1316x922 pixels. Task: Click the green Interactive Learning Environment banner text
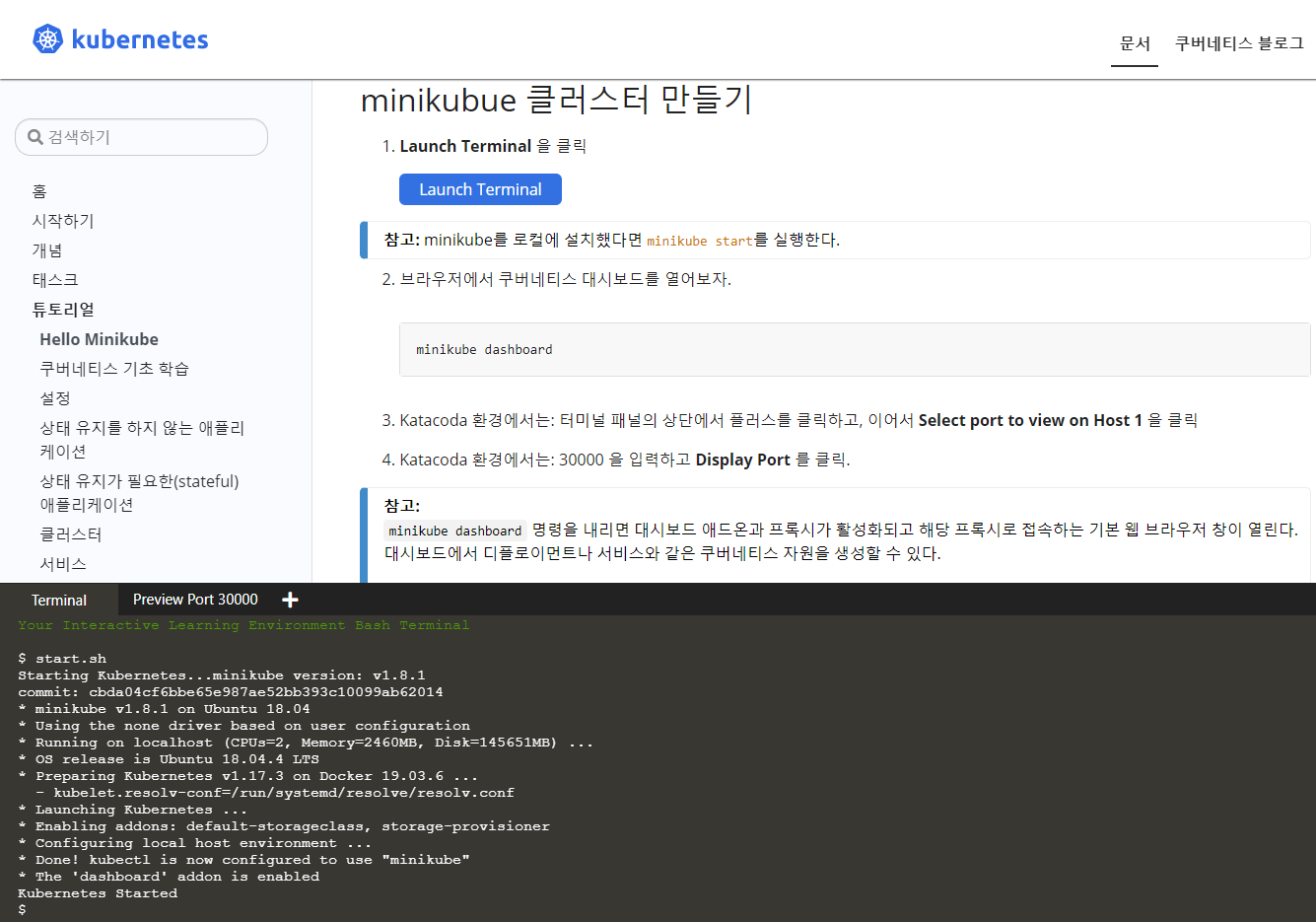pos(243,625)
